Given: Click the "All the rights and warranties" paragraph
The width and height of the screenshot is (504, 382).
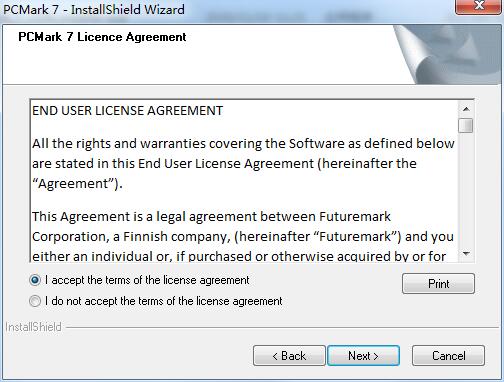Looking at the screenshot, I should (x=243, y=164).
